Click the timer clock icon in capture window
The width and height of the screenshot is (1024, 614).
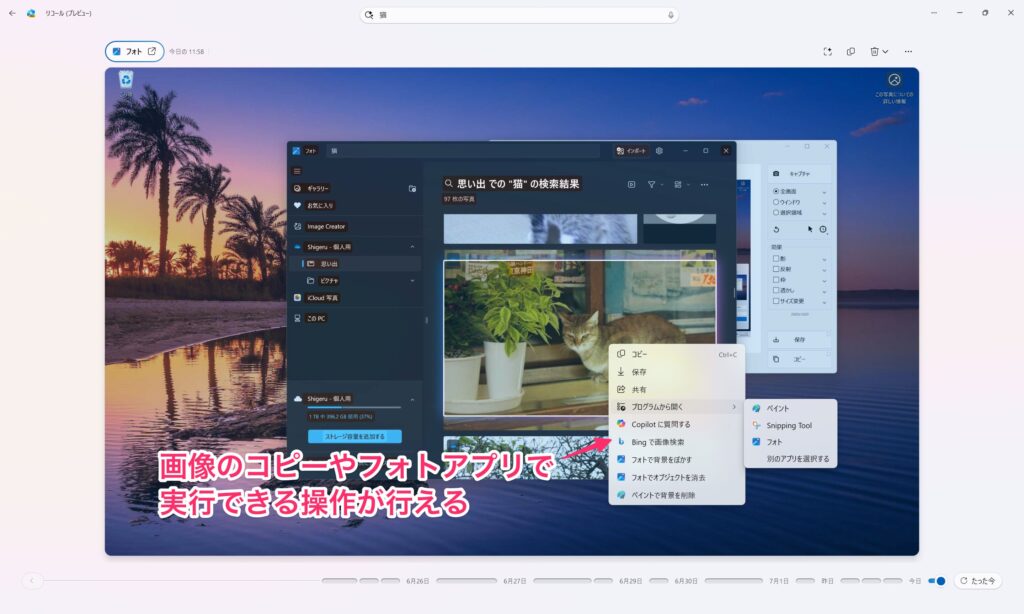(823, 229)
